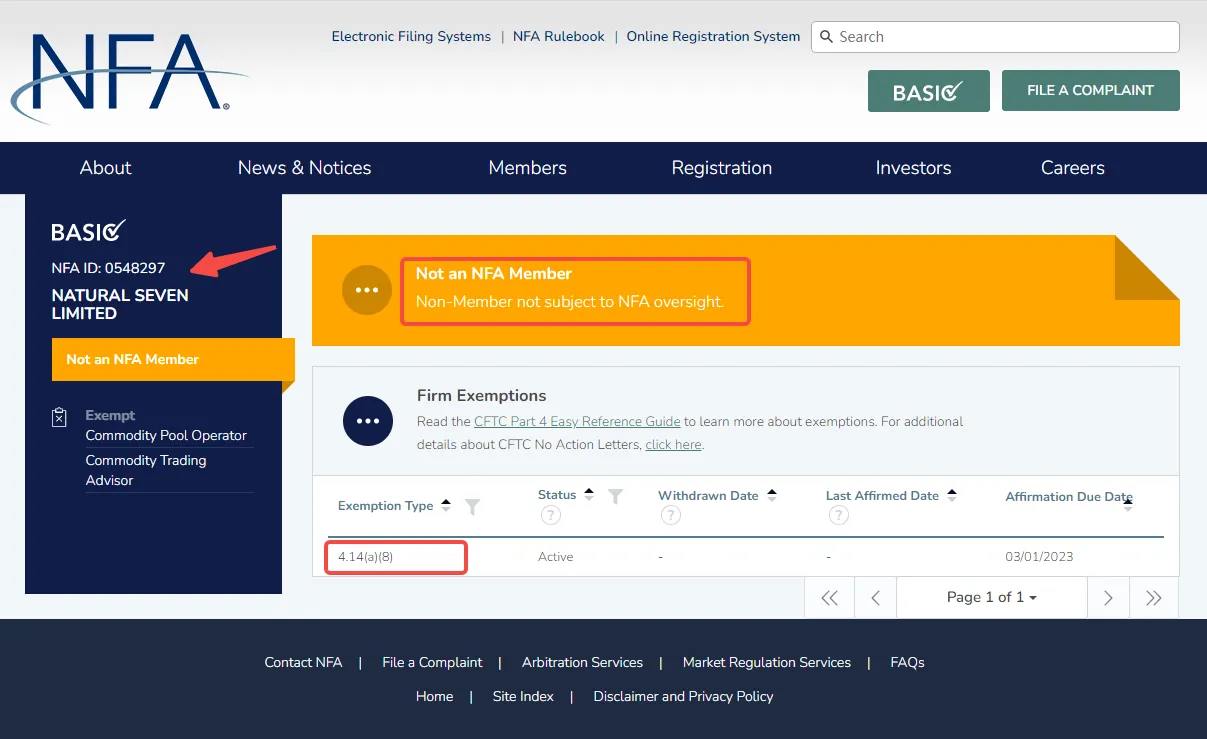Open the Status filter funnel
Screen dimensions: 1207x739
[x=616, y=496]
